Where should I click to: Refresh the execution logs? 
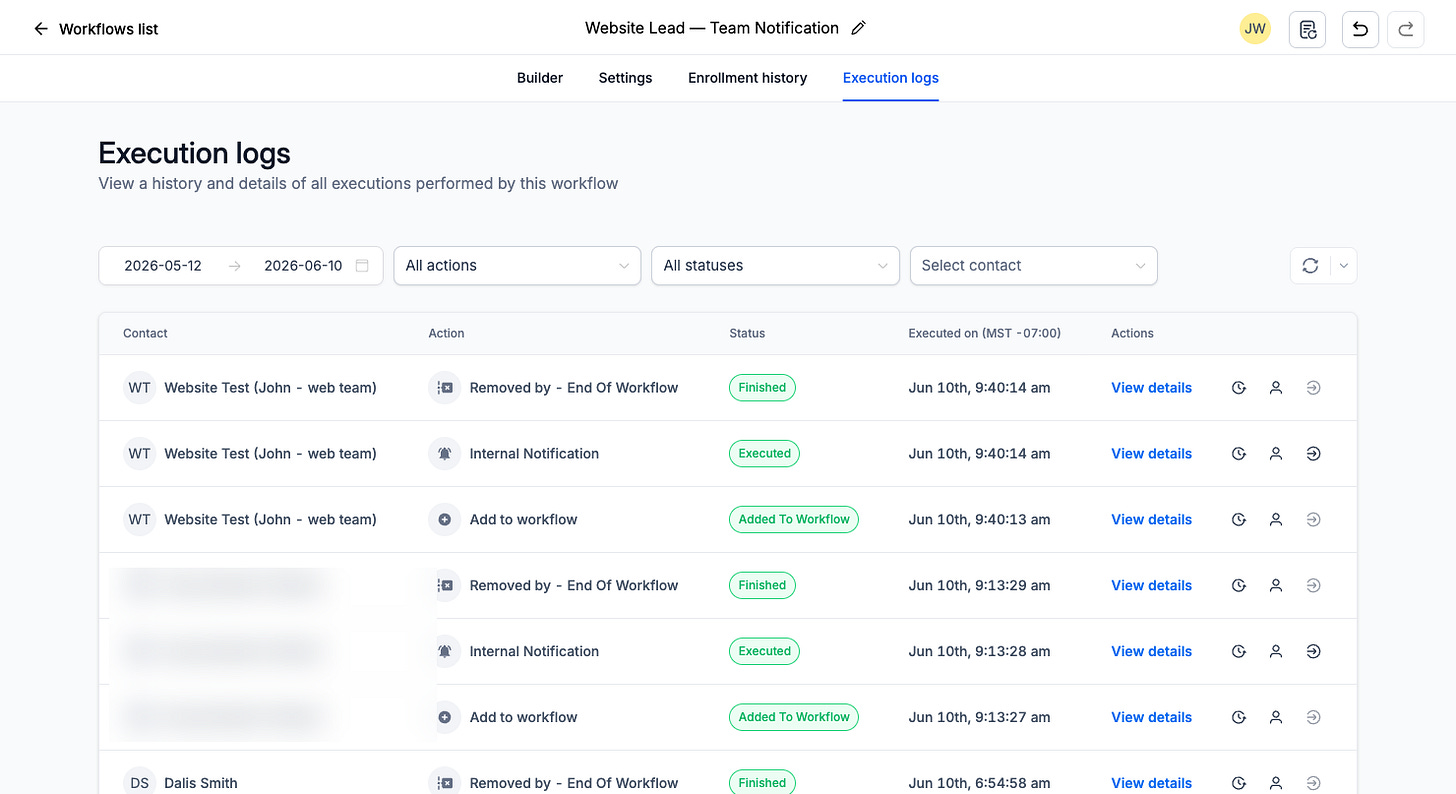pyautogui.click(x=1310, y=266)
